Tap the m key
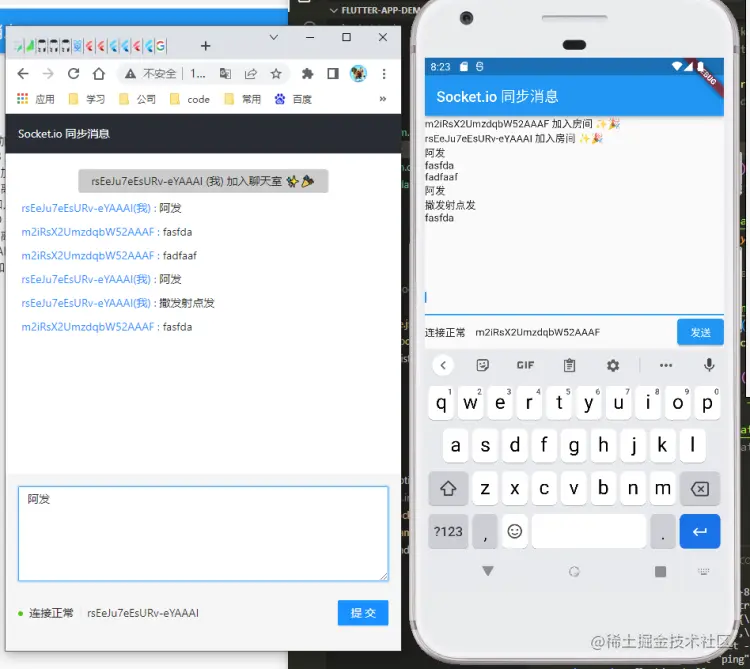 click(x=662, y=488)
